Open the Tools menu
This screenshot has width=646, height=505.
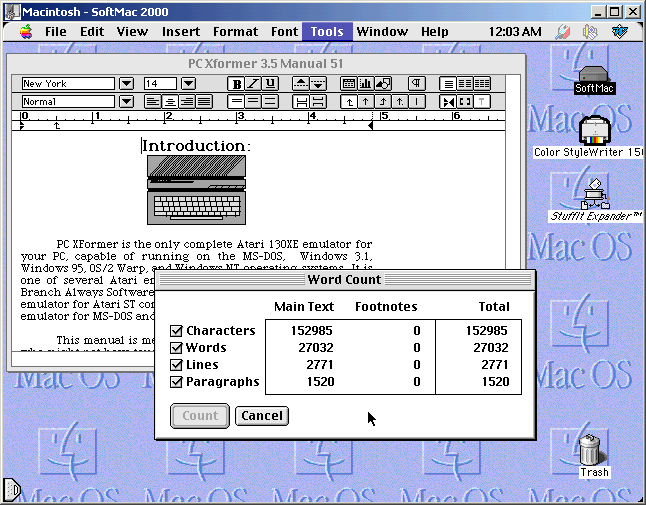[x=327, y=32]
